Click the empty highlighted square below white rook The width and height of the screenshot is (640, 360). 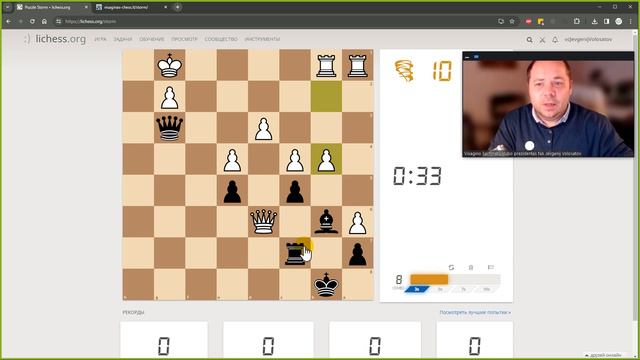click(x=326, y=97)
